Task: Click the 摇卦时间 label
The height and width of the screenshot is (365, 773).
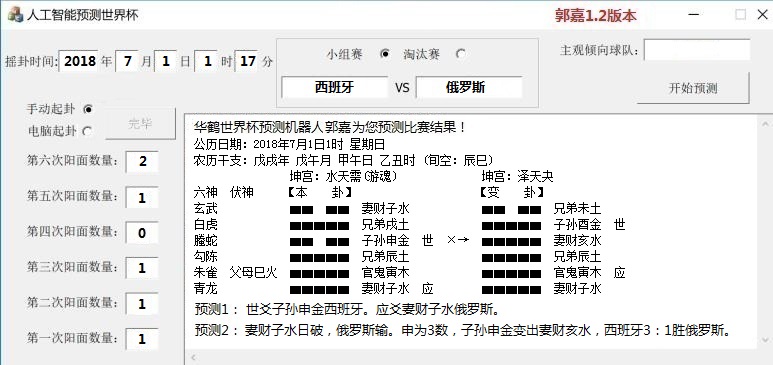Action: (32, 62)
